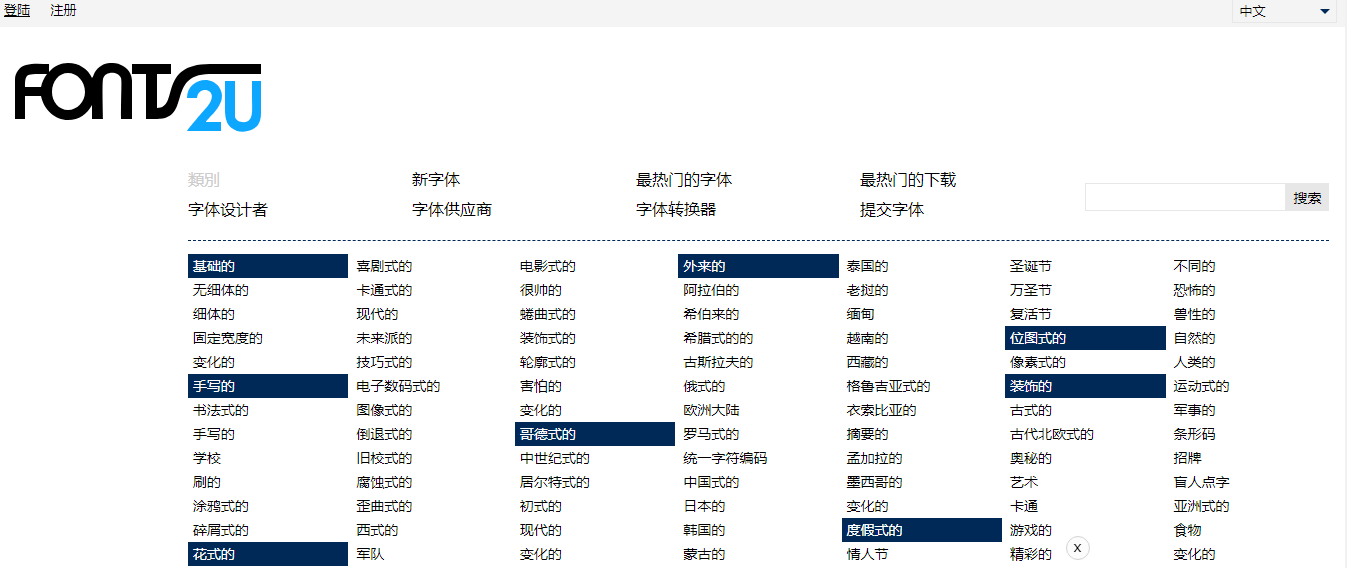The width and height of the screenshot is (1347, 568).
Task: Open the 未来派的 category
Action: [384, 338]
